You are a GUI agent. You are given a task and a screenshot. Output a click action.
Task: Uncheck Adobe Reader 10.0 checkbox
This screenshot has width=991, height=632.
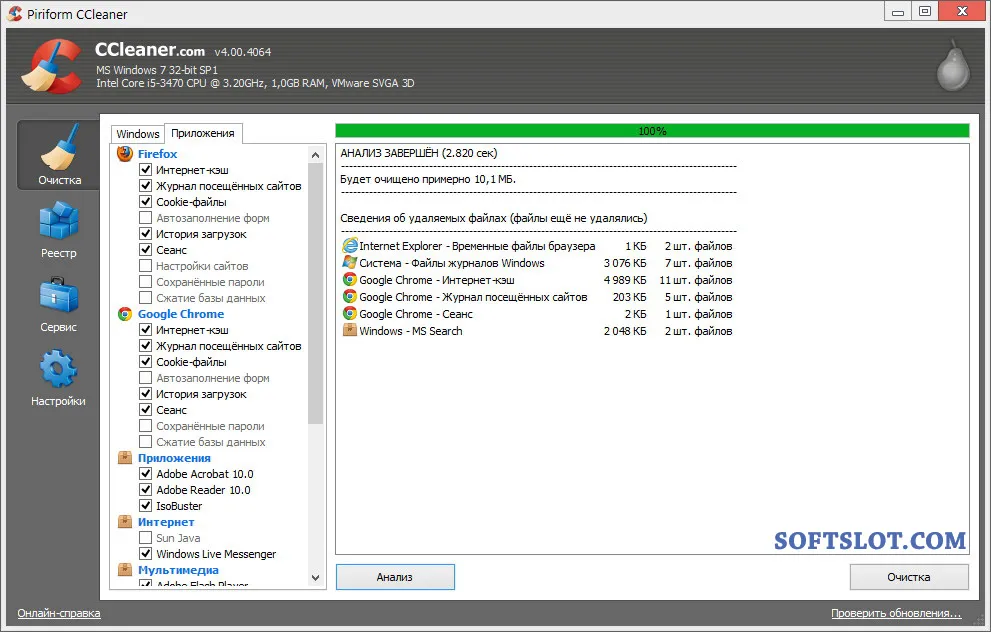click(145, 490)
